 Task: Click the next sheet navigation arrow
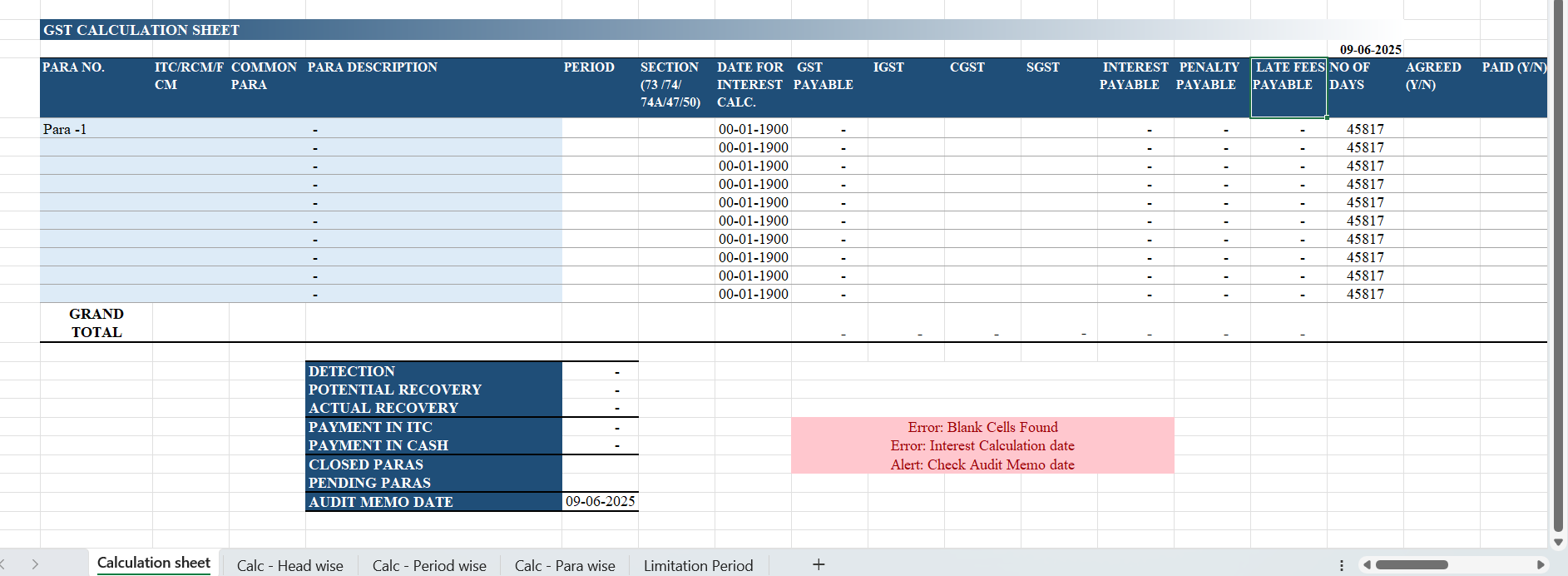(x=35, y=564)
